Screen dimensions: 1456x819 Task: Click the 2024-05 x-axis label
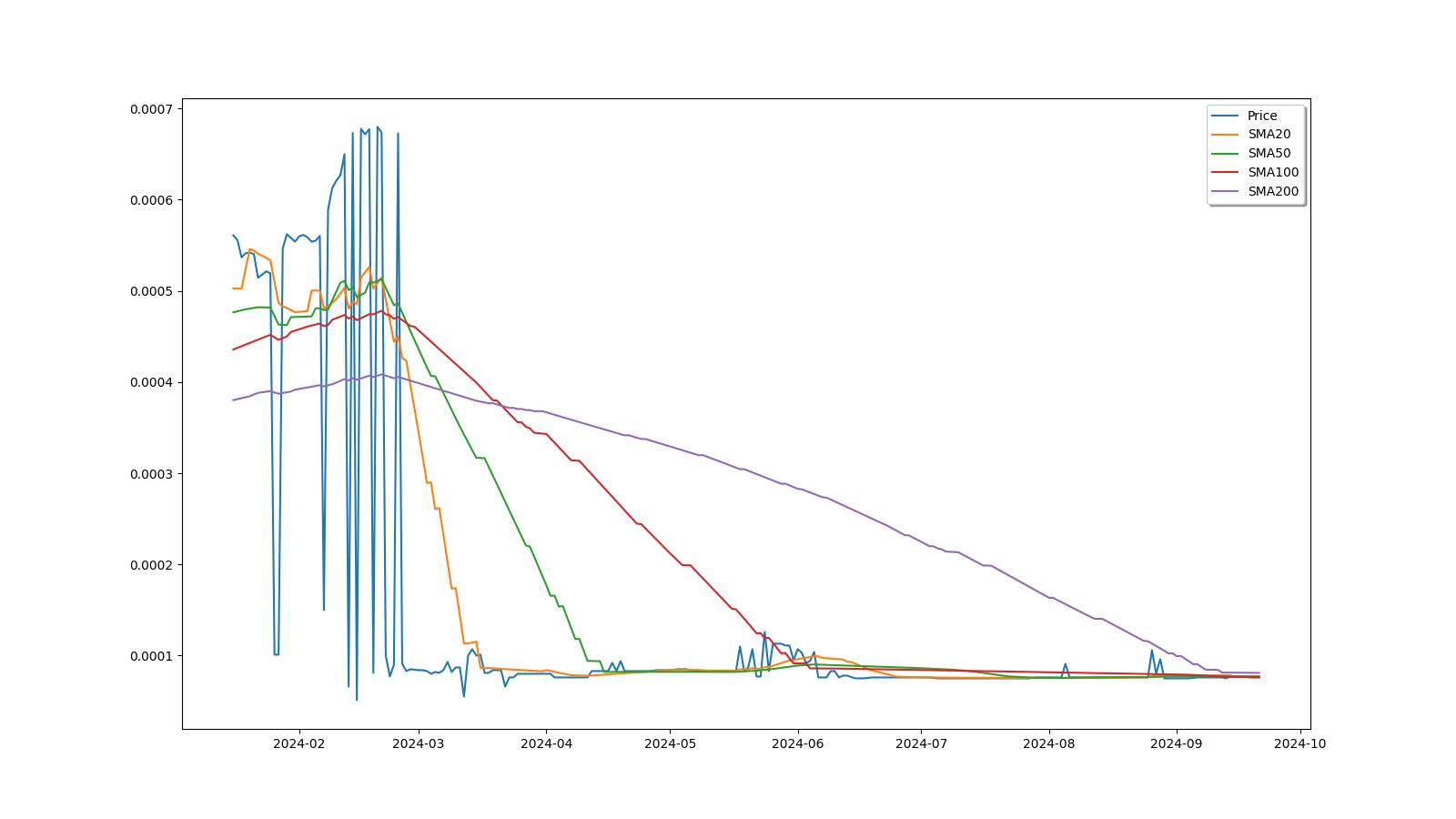(x=670, y=743)
